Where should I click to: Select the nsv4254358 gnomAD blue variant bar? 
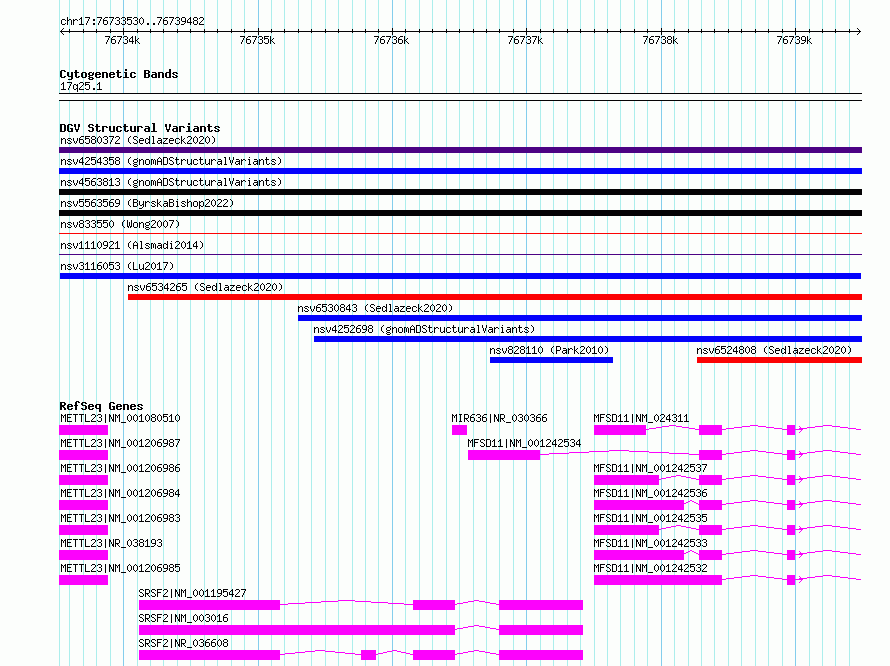click(x=460, y=171)
